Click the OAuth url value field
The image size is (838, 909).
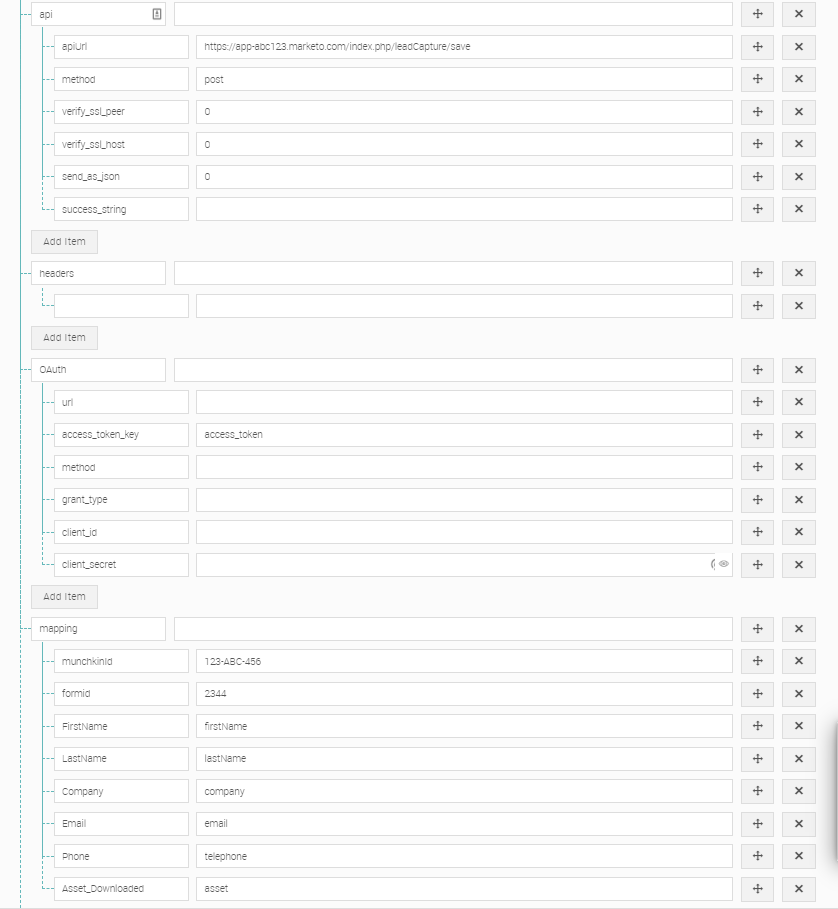coord(464,402)
